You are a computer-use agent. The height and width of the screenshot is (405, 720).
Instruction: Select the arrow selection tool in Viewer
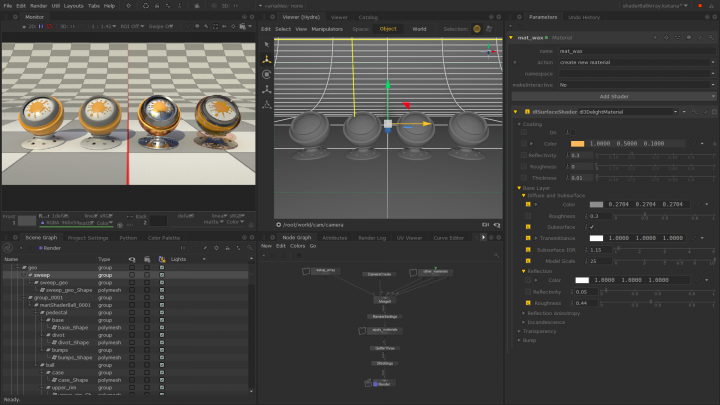pyautogui.click(x=266, y=44)
